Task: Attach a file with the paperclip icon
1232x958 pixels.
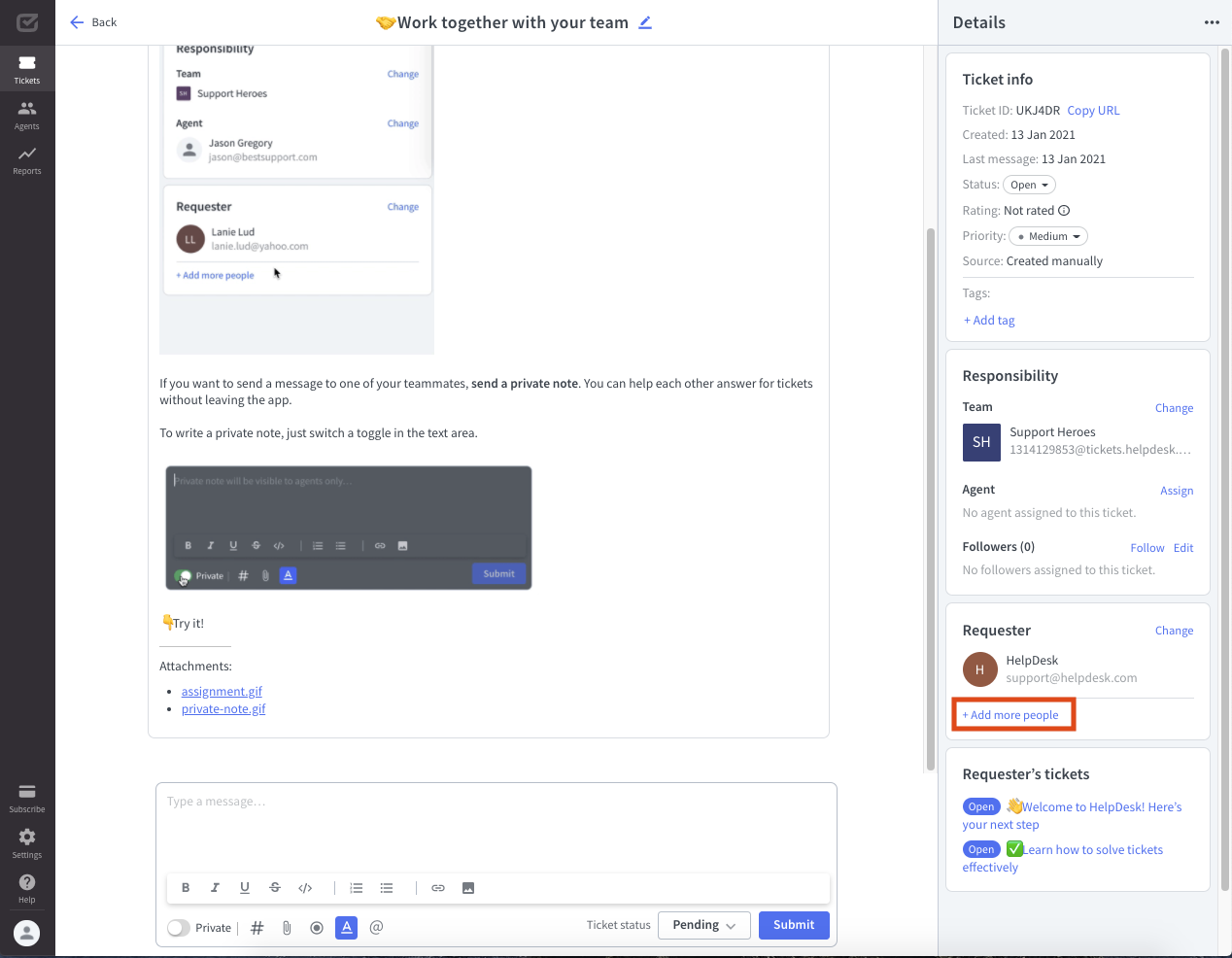Action: click(x=287, y=928)
